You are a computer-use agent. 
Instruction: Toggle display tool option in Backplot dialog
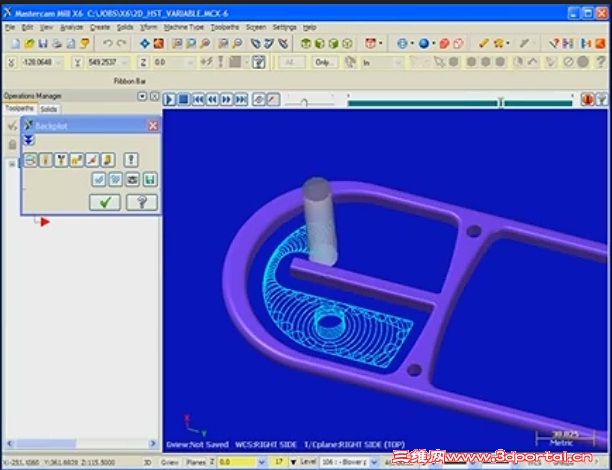tap(46, 160)
